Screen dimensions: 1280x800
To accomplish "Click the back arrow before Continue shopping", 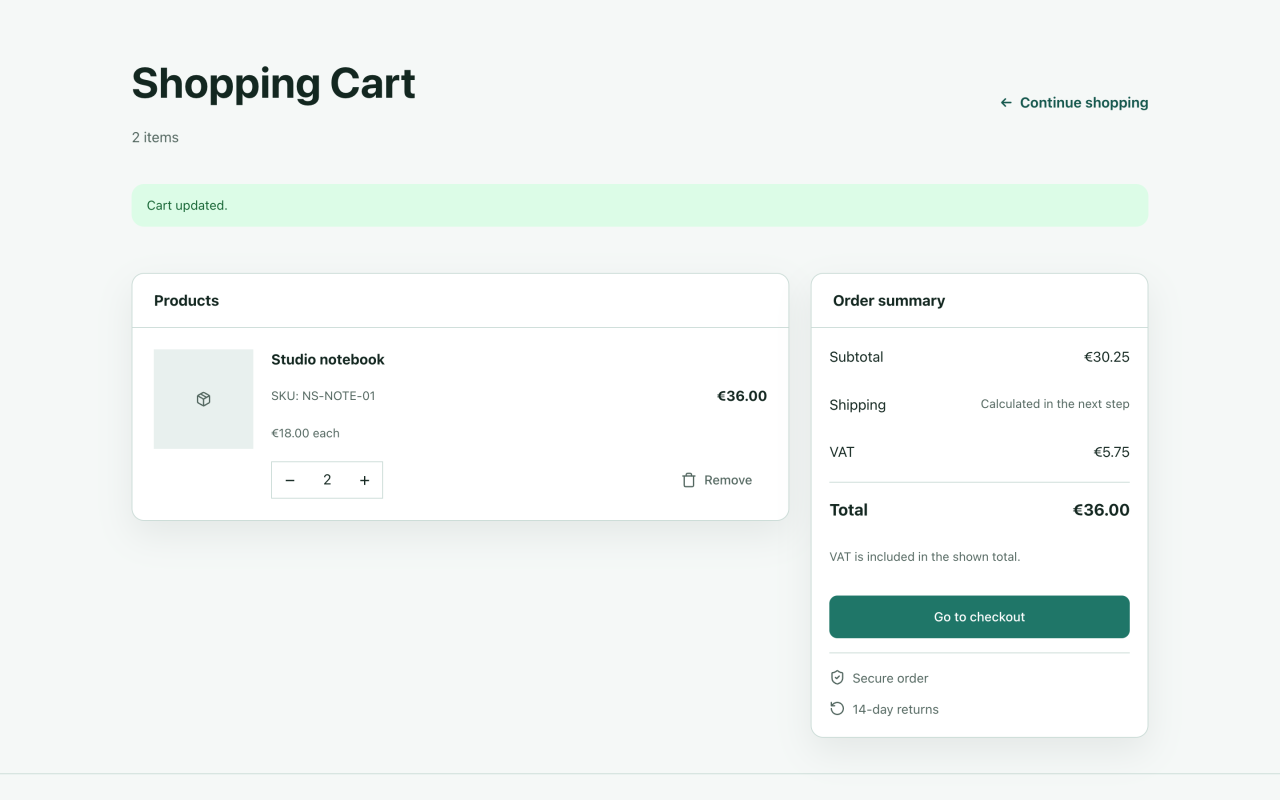I will coord(1006,103).
